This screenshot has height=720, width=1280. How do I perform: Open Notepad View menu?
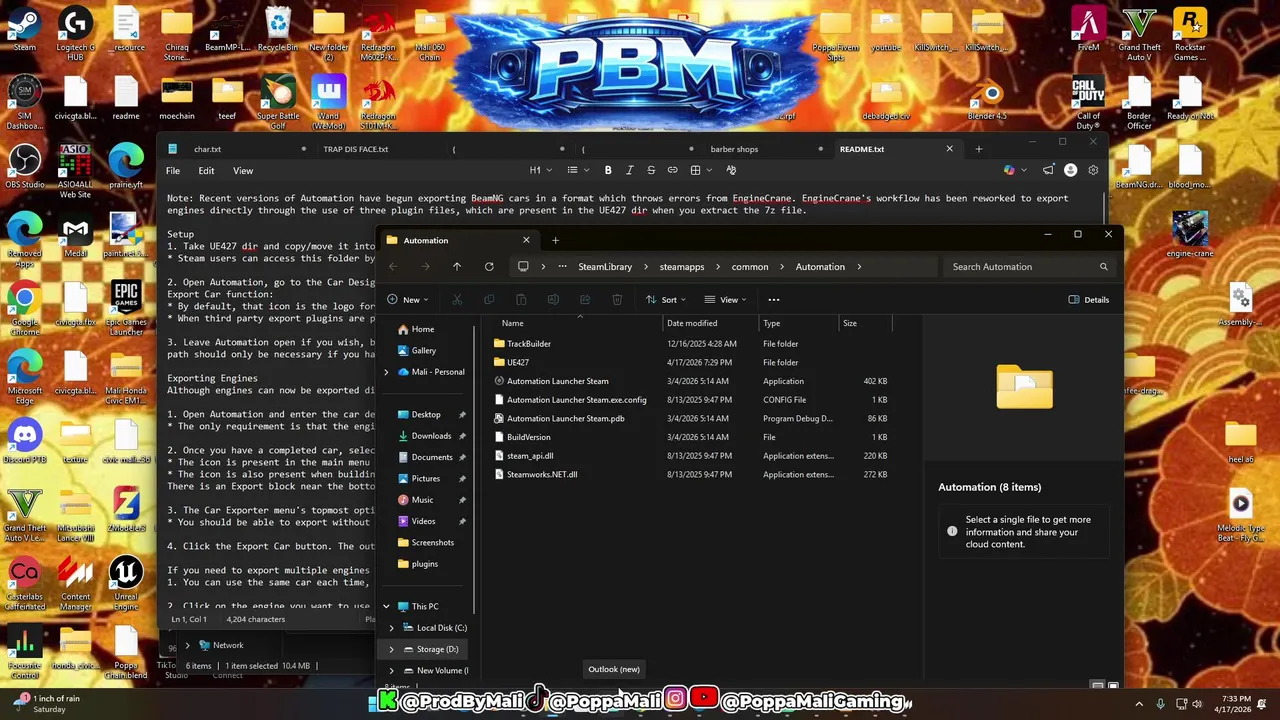click(243, 171)
